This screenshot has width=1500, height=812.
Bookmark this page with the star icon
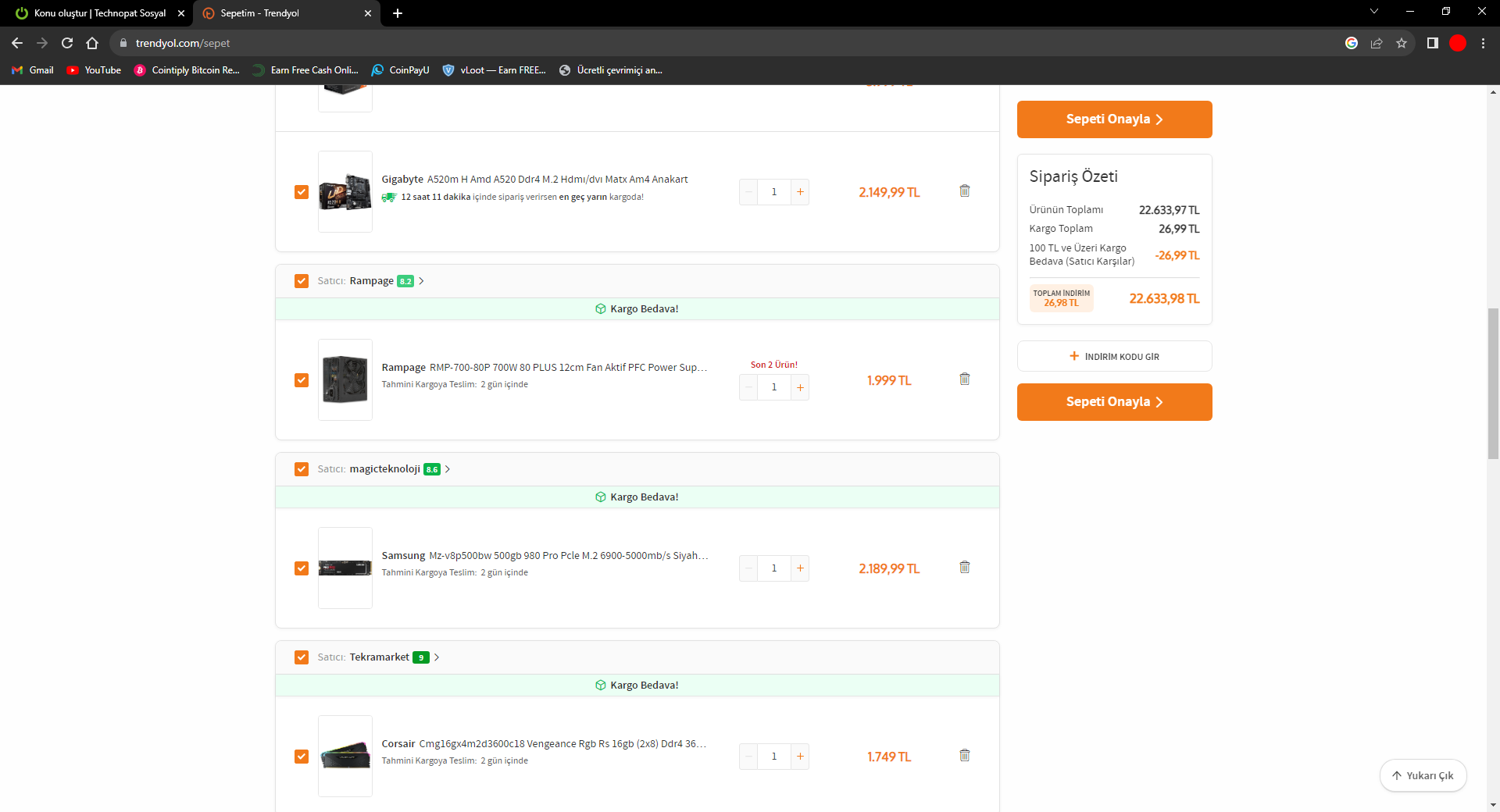[1402, 43]
